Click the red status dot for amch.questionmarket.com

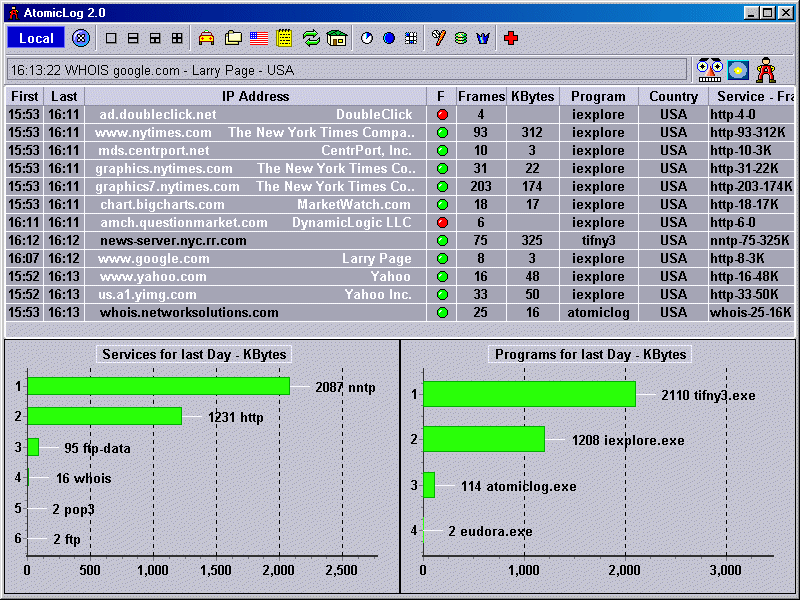point(442,222)
